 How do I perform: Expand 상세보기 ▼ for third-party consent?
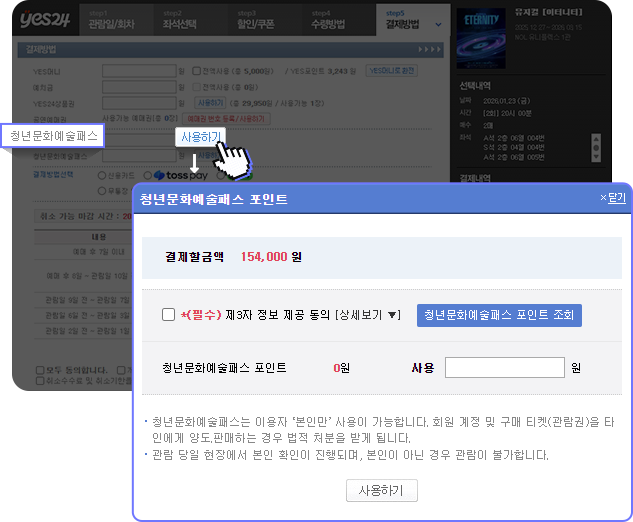tap(368, 315)
